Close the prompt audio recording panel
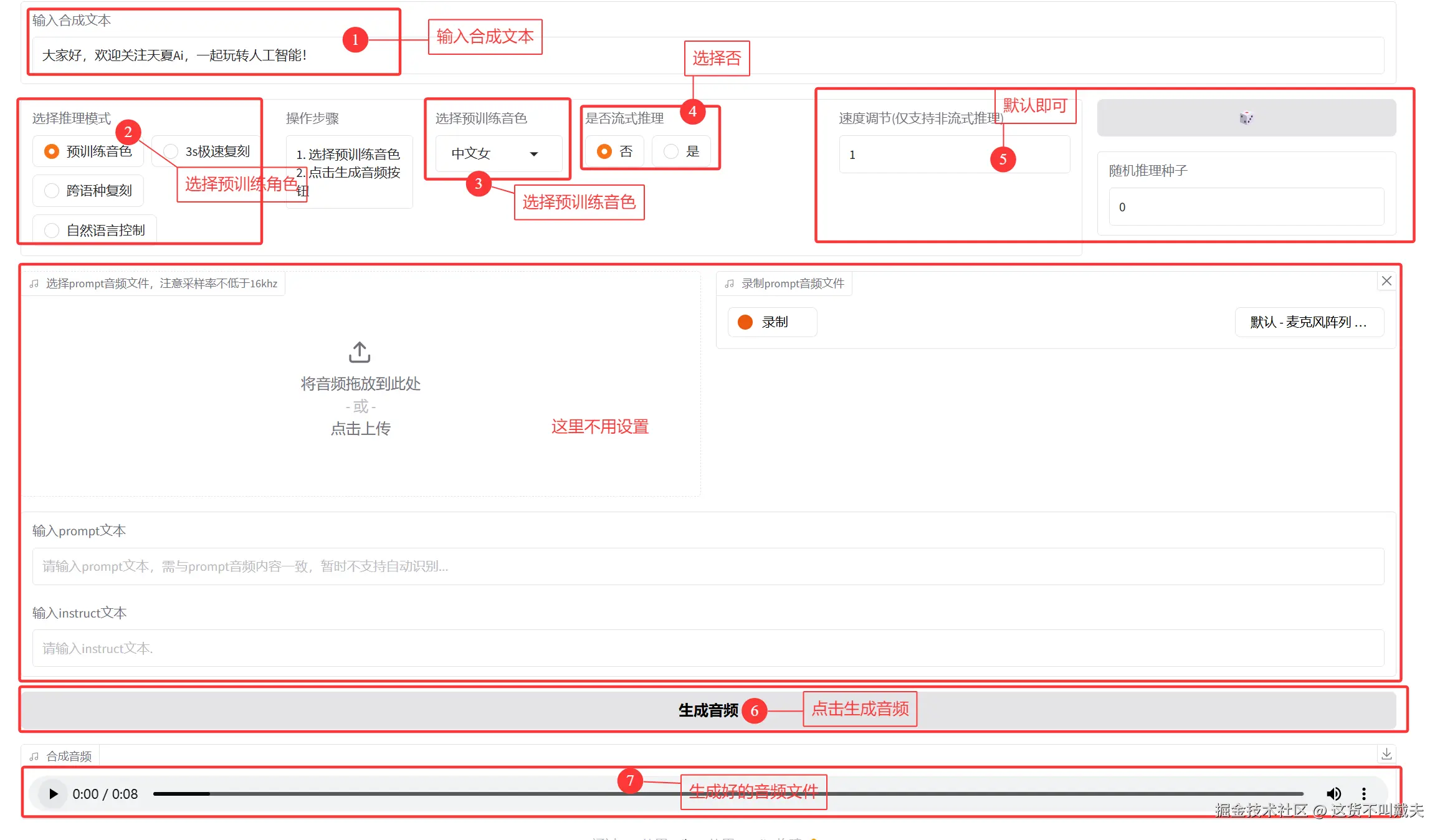The width and height of the screenshot is (1445, 840). point(1386,281)
